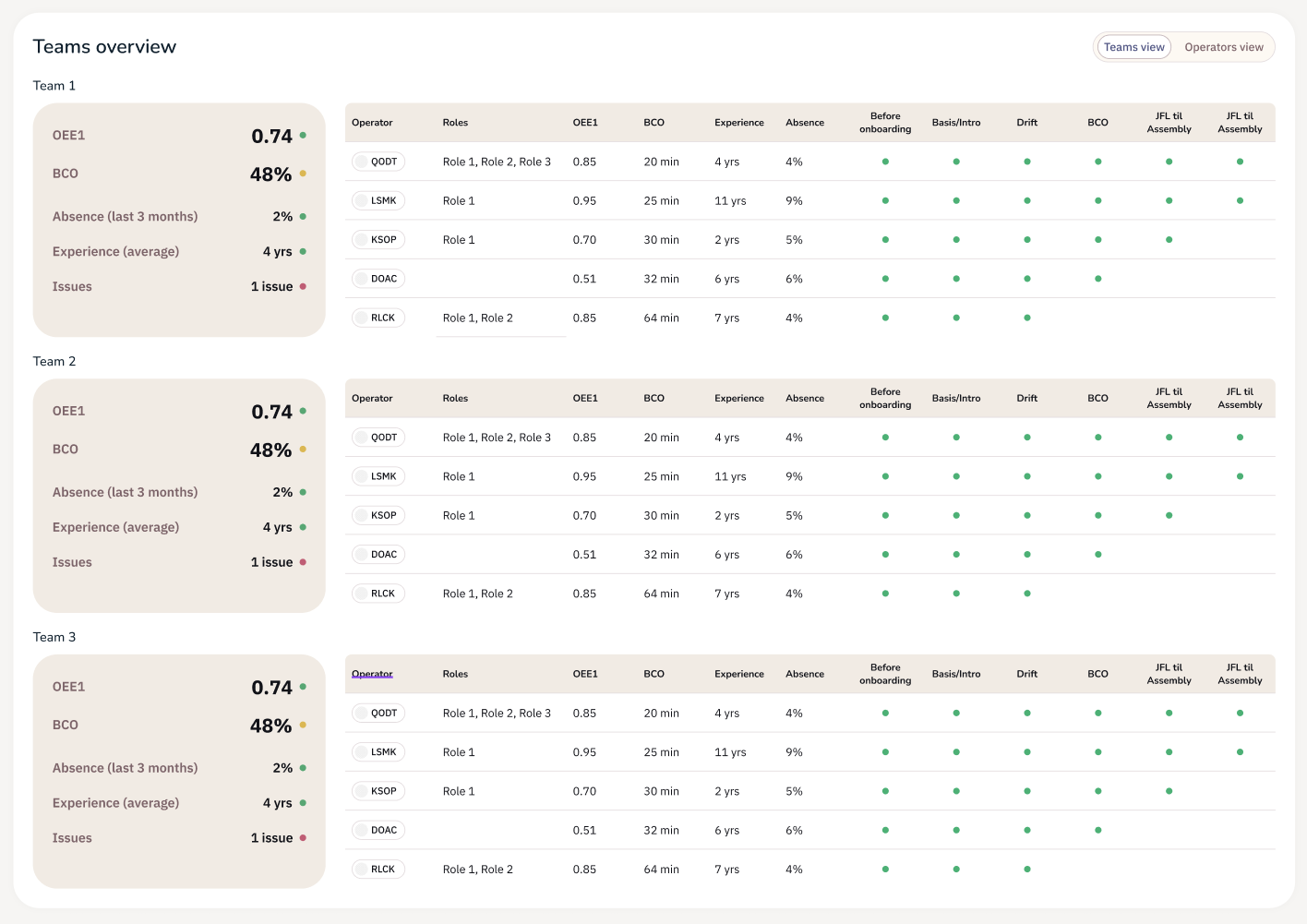Click '0.51' OEE1 value for DOAC in Team 2
Image resolution: width=1307 pixels, height=924 pixels.
point(584,555)
